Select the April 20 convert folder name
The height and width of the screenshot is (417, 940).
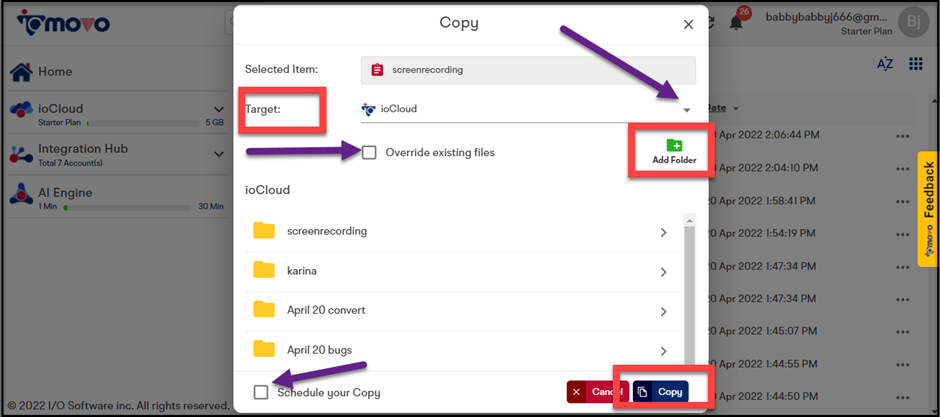326,310
